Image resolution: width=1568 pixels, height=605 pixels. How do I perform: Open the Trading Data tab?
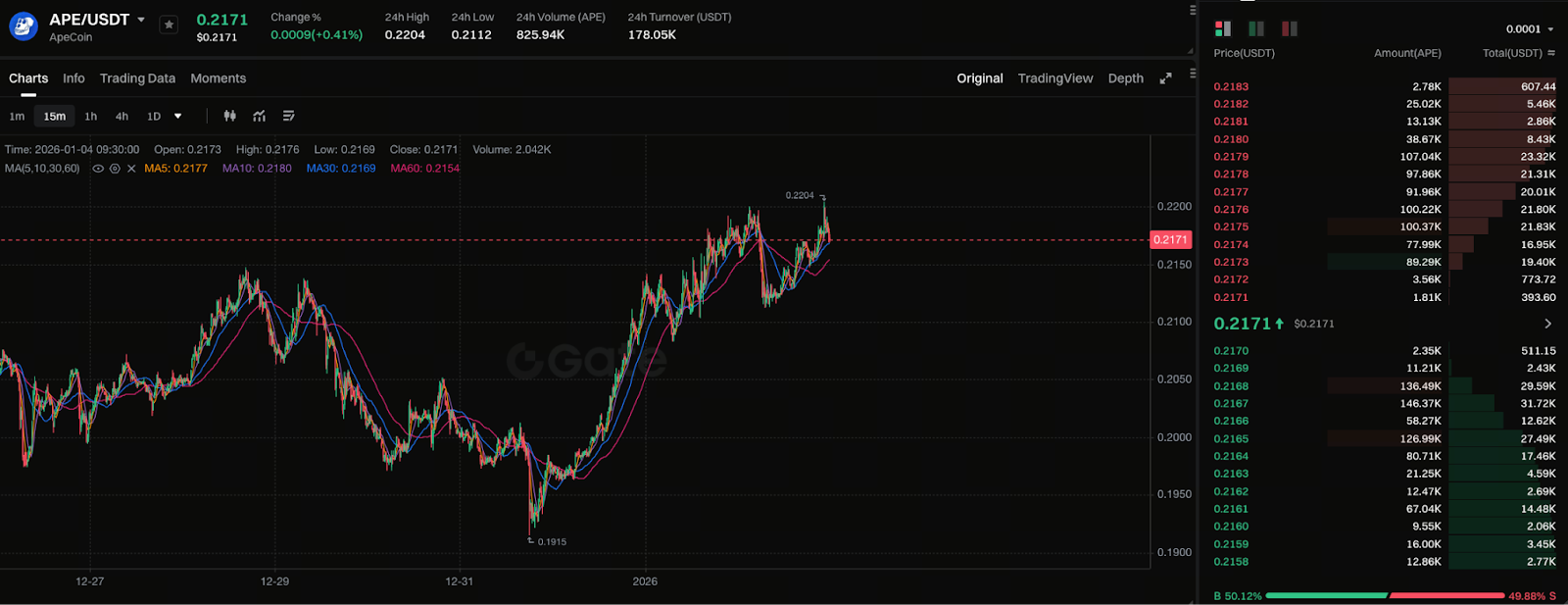click(x=137, y=78)
